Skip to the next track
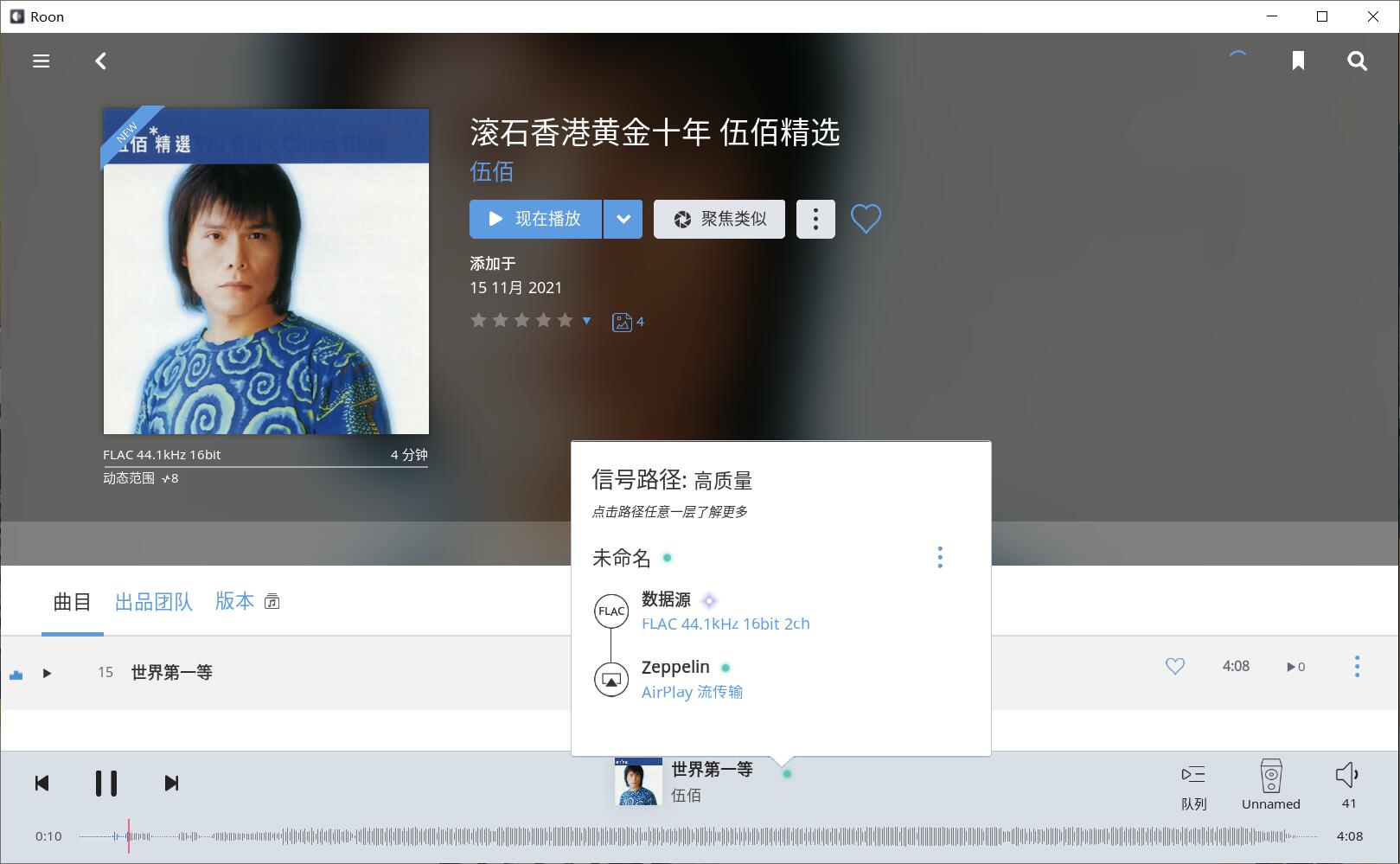 coord(171,784)
